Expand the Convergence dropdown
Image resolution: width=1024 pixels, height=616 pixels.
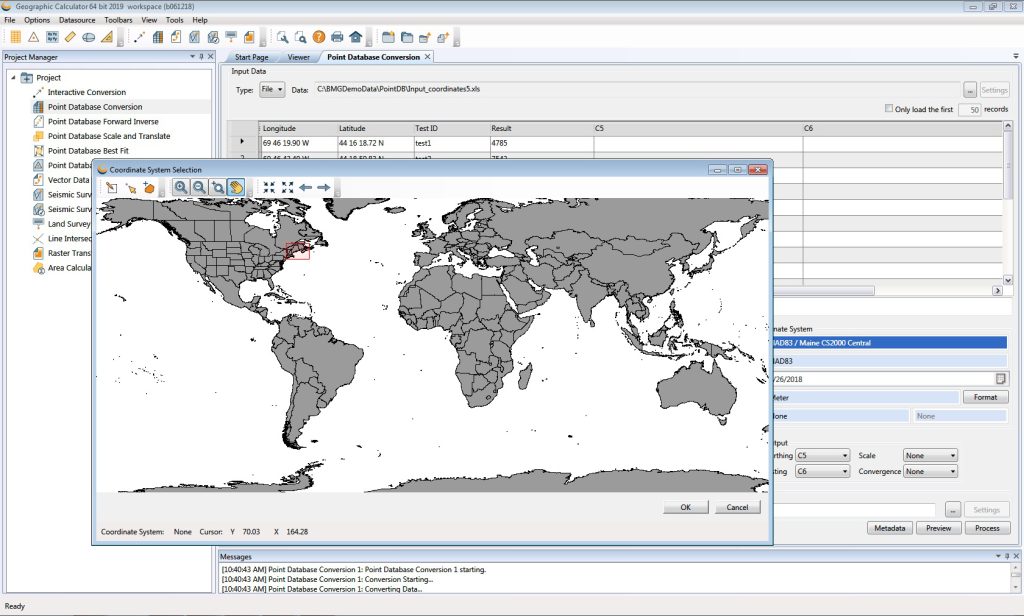(930, 471)
